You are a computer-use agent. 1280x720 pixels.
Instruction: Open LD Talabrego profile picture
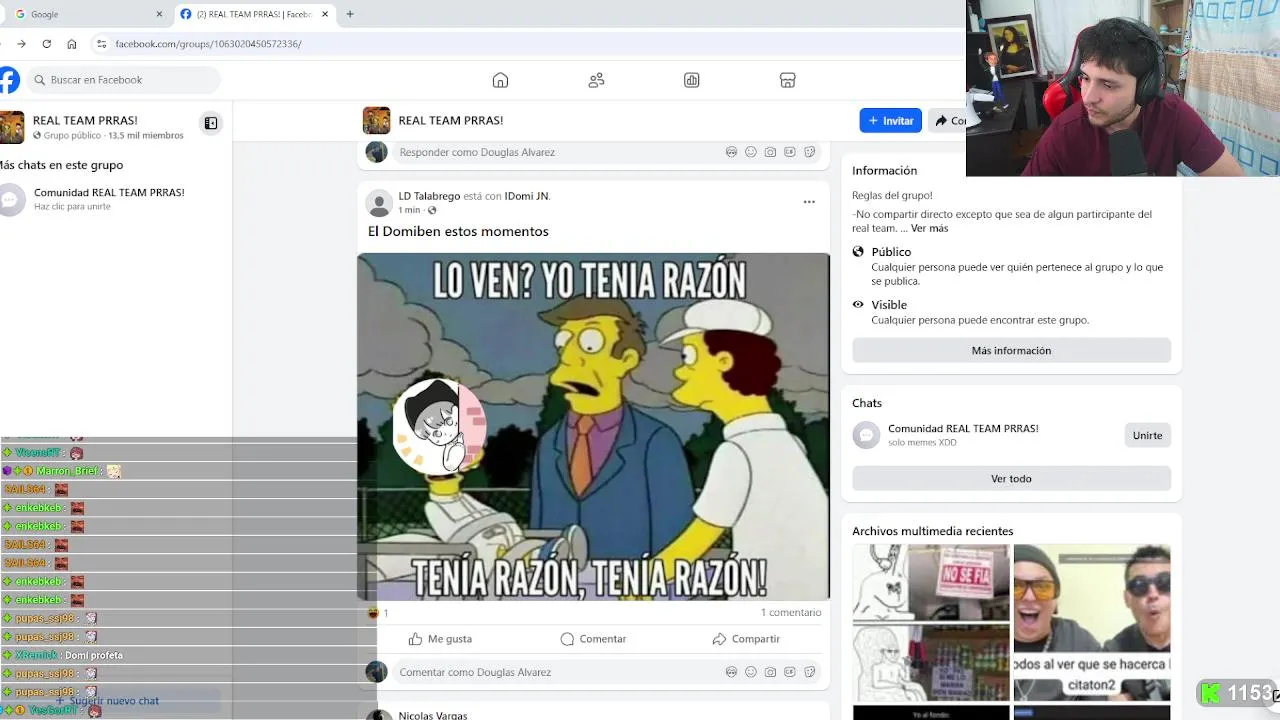[x=379, y=203]
